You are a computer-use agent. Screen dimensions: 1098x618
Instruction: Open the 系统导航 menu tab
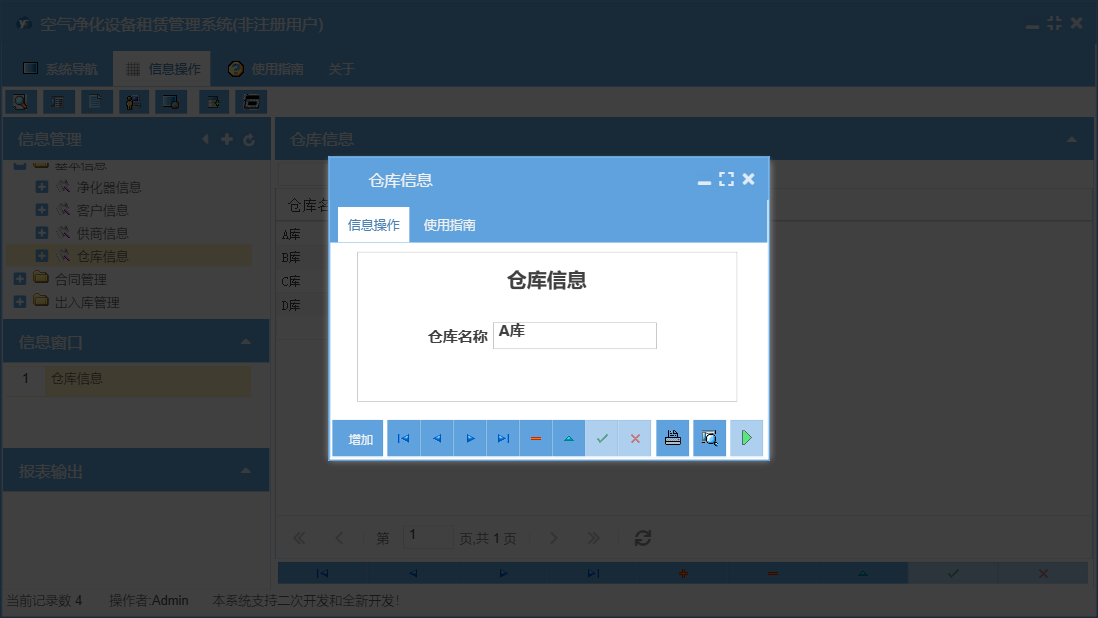tap(68, 68)
